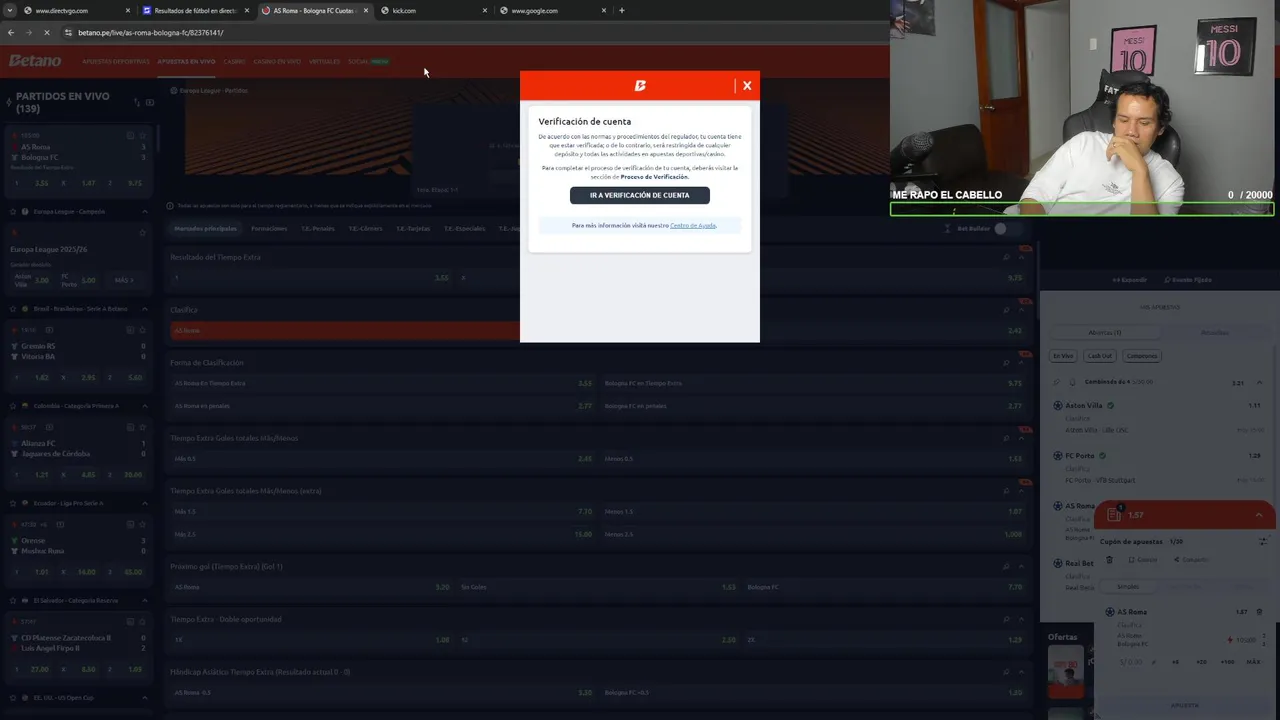Viewport: 1280px width, 720px height.
Task: Favorite the CD Platense Zacatecoluca II match
Action: click(143, 621)
